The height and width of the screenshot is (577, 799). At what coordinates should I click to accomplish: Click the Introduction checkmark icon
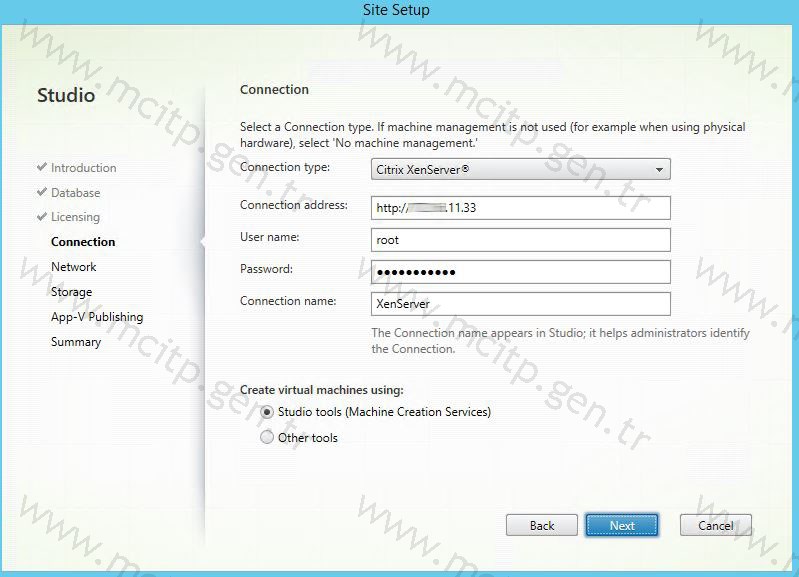click(42, 167)
